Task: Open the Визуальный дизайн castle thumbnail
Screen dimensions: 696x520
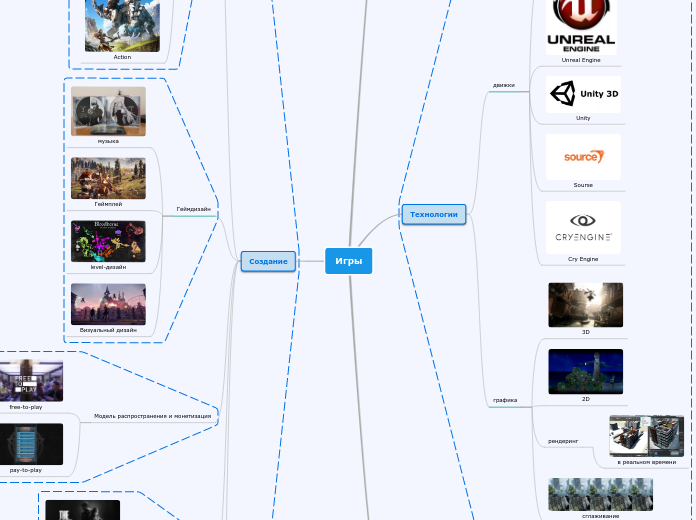Action: click(108, 304)
